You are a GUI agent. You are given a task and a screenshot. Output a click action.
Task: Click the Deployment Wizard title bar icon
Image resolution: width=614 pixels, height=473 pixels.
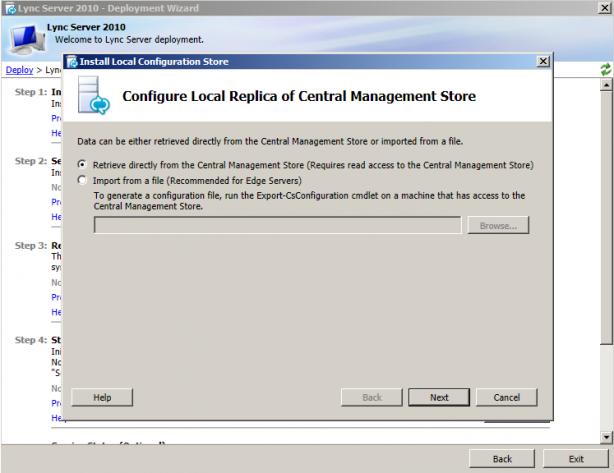11,8
